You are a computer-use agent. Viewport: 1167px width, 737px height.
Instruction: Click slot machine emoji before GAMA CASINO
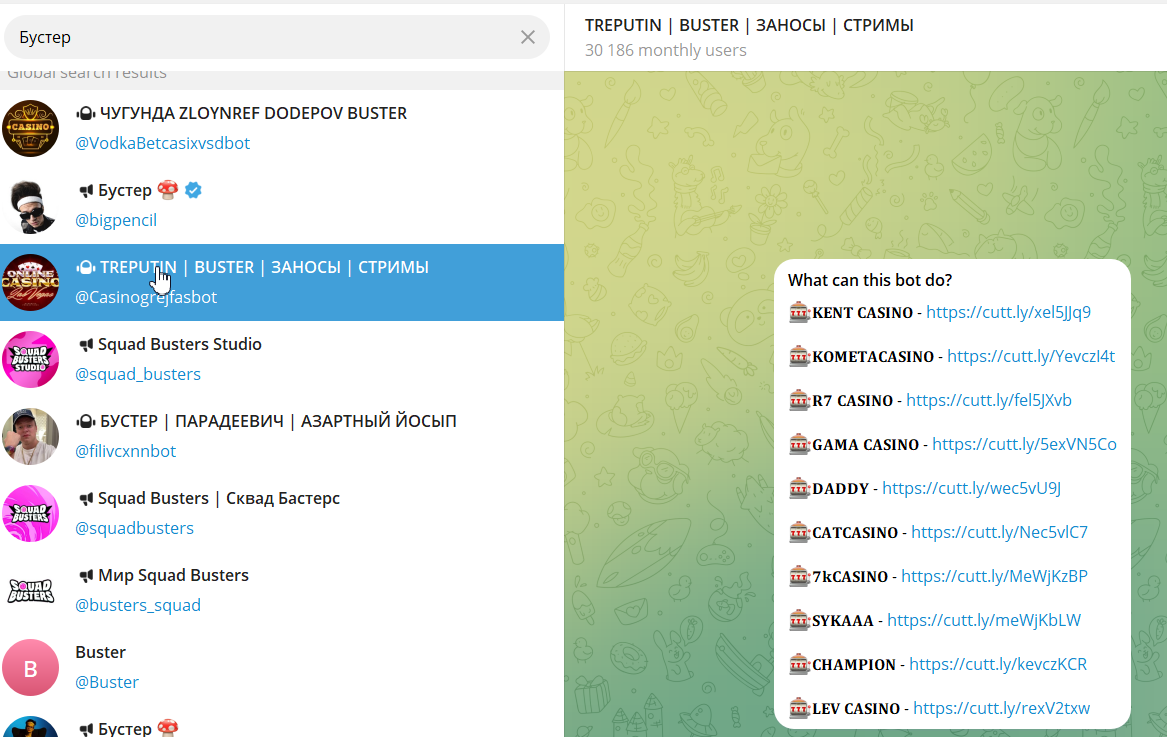coord(799,444)
